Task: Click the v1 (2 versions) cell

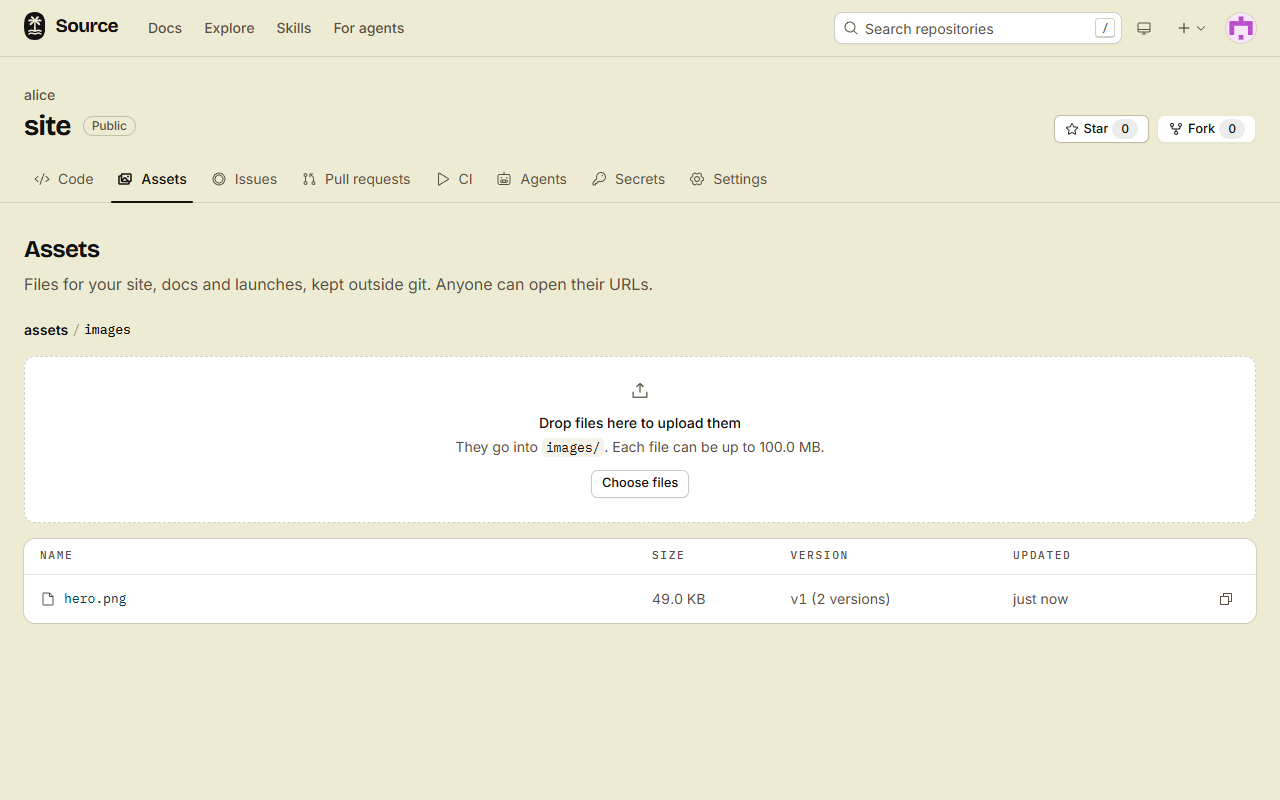Action: [x=840, y=599]
